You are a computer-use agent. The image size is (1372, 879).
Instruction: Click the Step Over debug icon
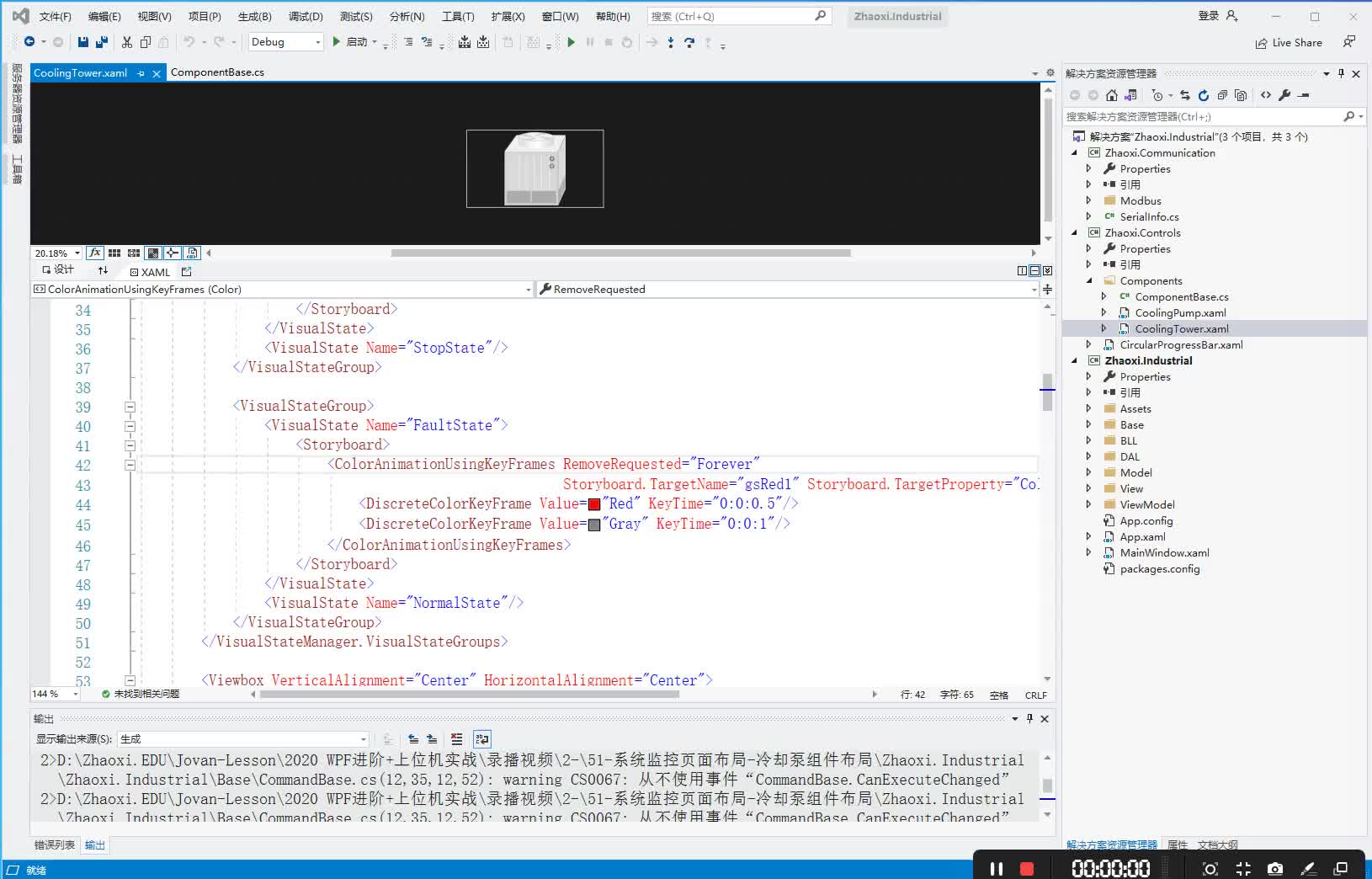(x=689, y=42)
